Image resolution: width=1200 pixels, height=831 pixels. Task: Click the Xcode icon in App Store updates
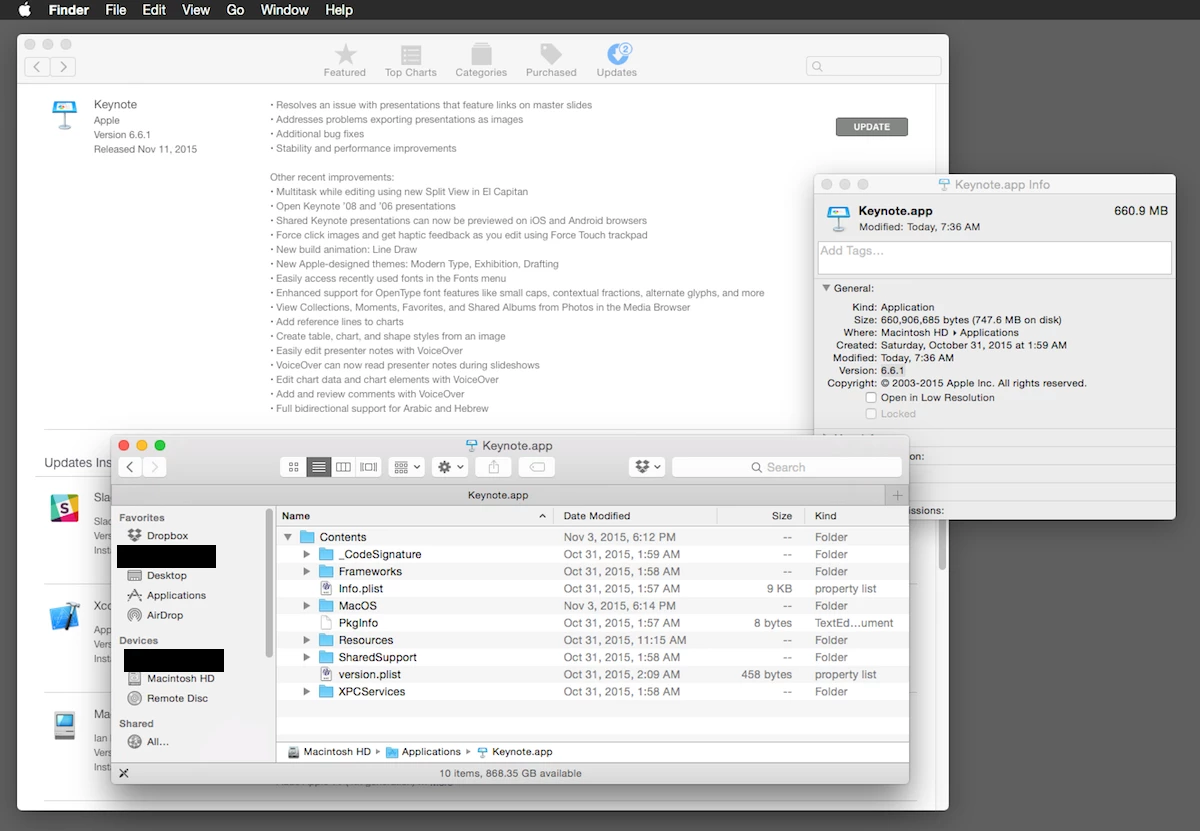click(65, 617)
